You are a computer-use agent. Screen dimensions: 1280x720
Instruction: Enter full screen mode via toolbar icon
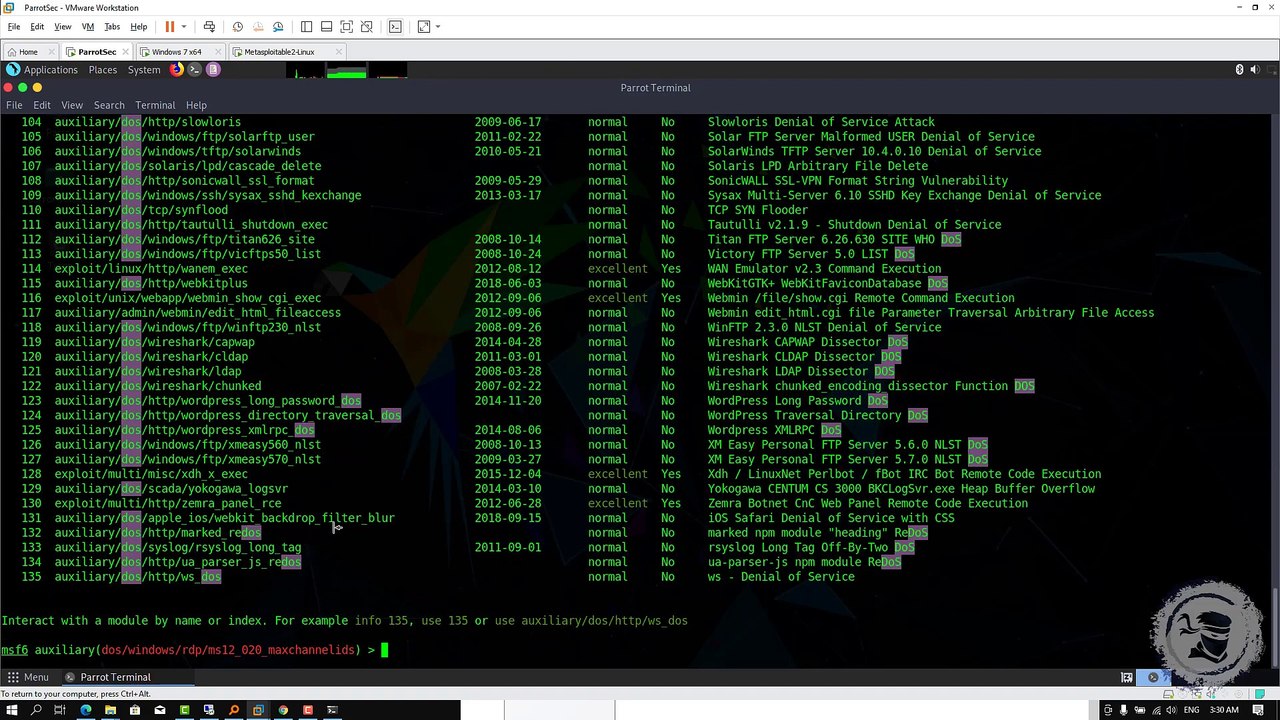(346, 27)
